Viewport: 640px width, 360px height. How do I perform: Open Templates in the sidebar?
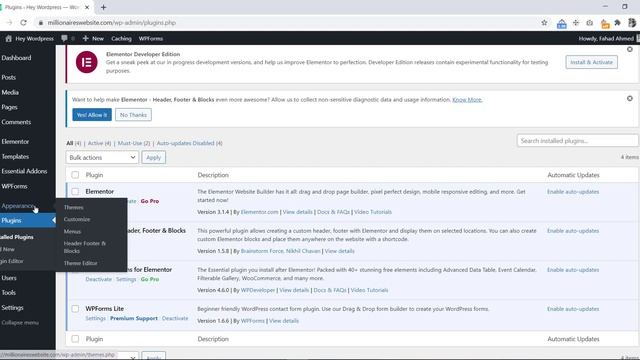(15, 156)
